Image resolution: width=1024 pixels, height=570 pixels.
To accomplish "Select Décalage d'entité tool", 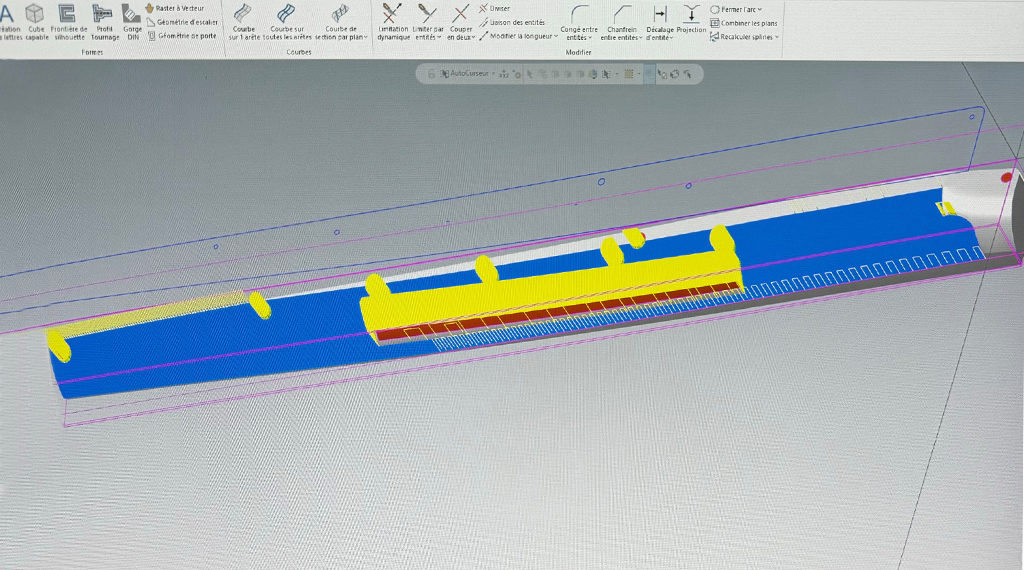I will pyautogui.click(x=660, y=22).
